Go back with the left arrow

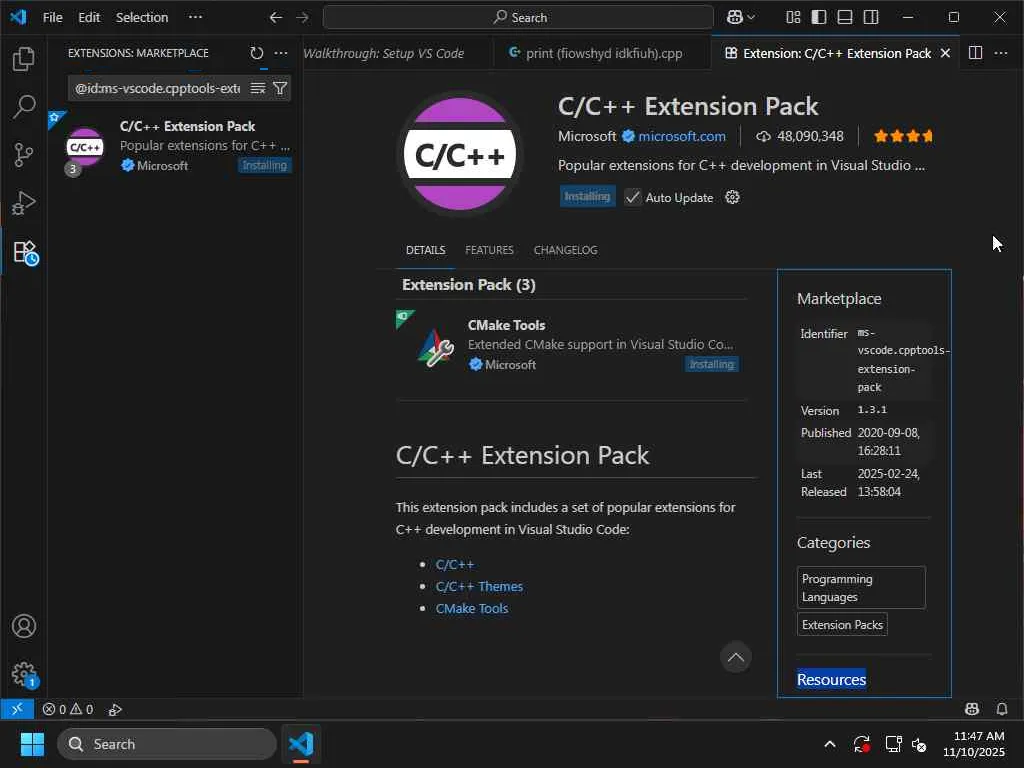(276, 18)
